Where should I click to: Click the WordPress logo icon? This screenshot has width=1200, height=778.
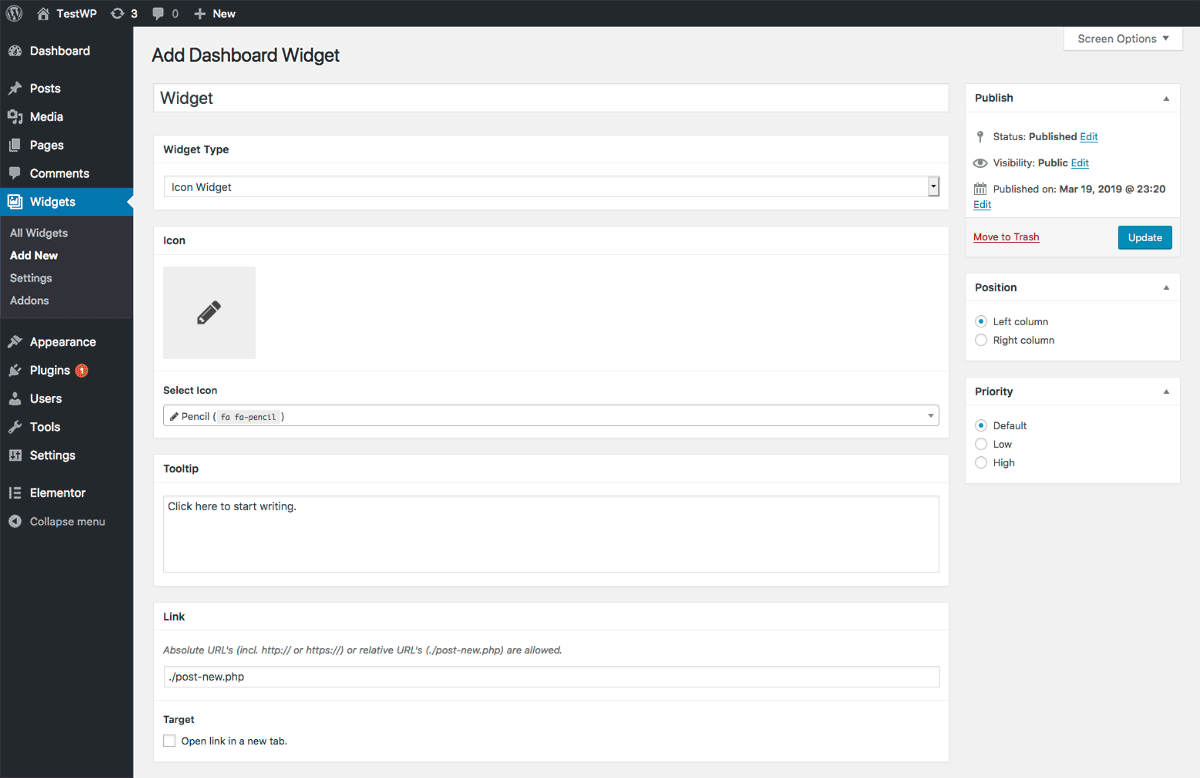[14, 13]
